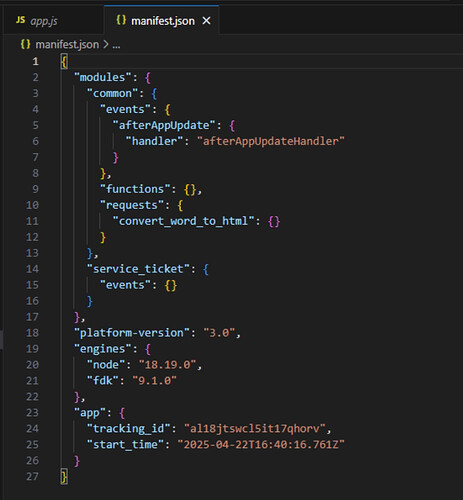463x500 pixels.
Task: Place cursor on "modules" key
Action: pyautogui.click(x=102, y=77)
